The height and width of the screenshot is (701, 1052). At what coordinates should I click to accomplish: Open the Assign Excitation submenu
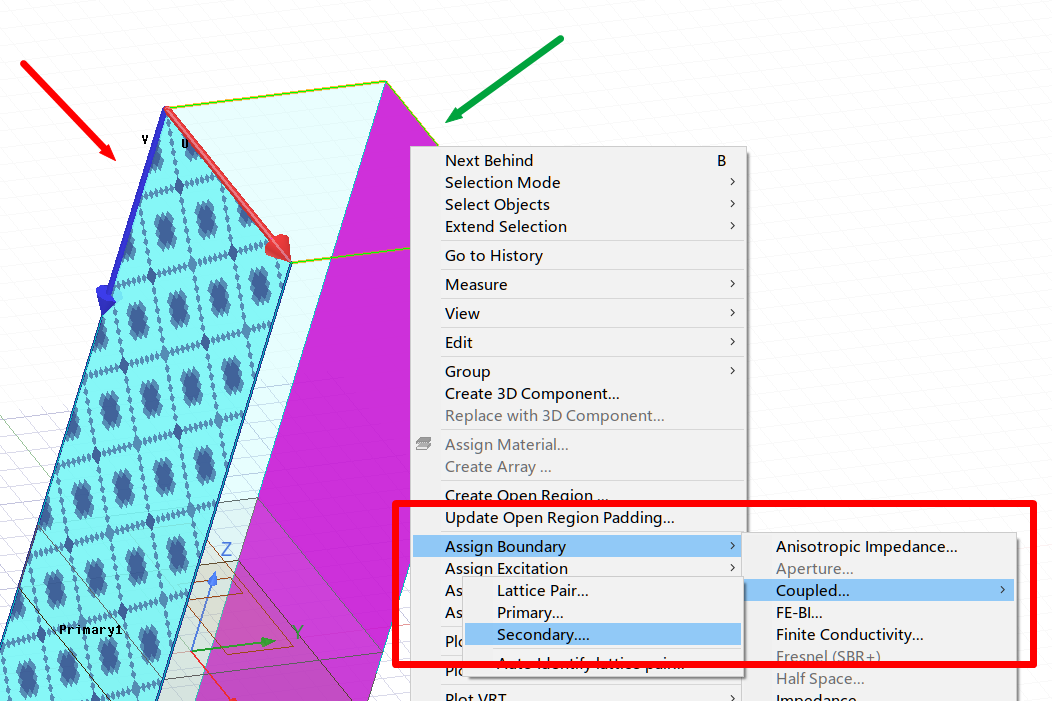point(578,568)
